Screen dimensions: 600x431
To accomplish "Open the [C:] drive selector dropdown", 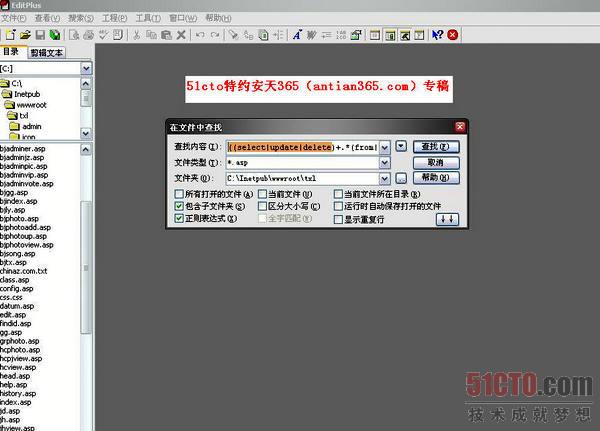I will (x=86, y=69).
